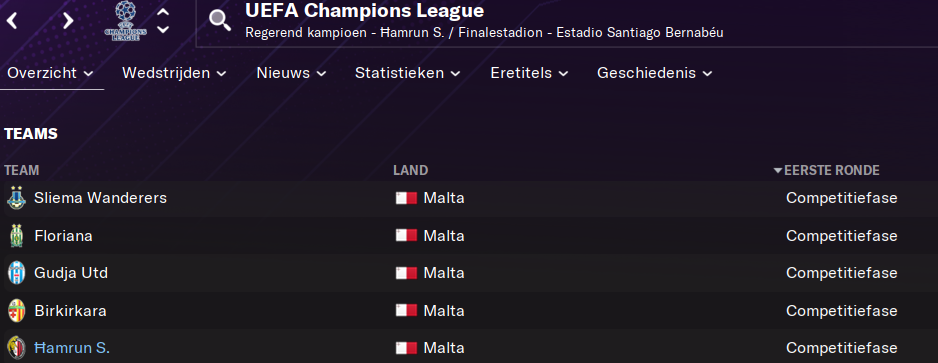Screen dimensions: 938x363
Task: Click the Ħamrun S. club badge
Action: point(16,348)
